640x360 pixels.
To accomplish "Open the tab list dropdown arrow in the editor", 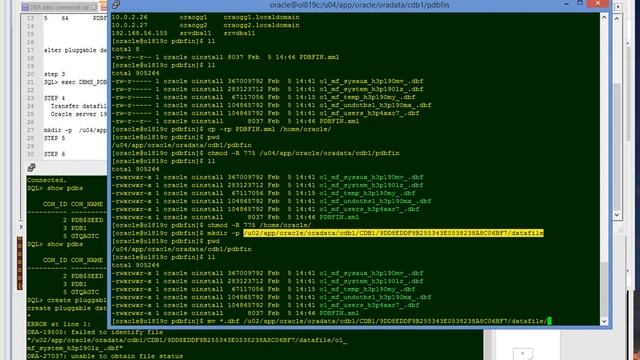I will point(618,7).
